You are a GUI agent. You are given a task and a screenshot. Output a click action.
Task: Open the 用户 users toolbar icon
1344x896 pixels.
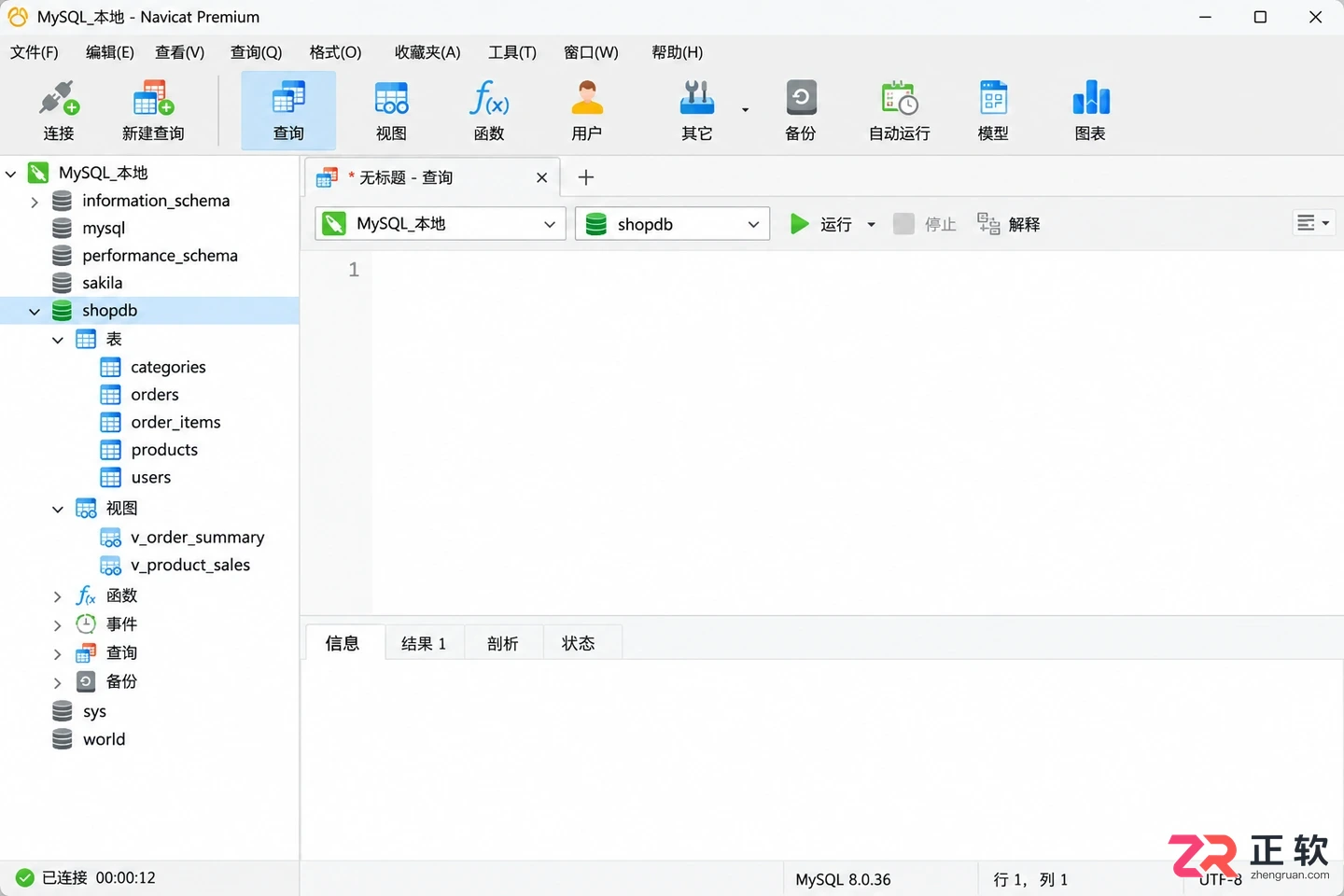[587, 97]
